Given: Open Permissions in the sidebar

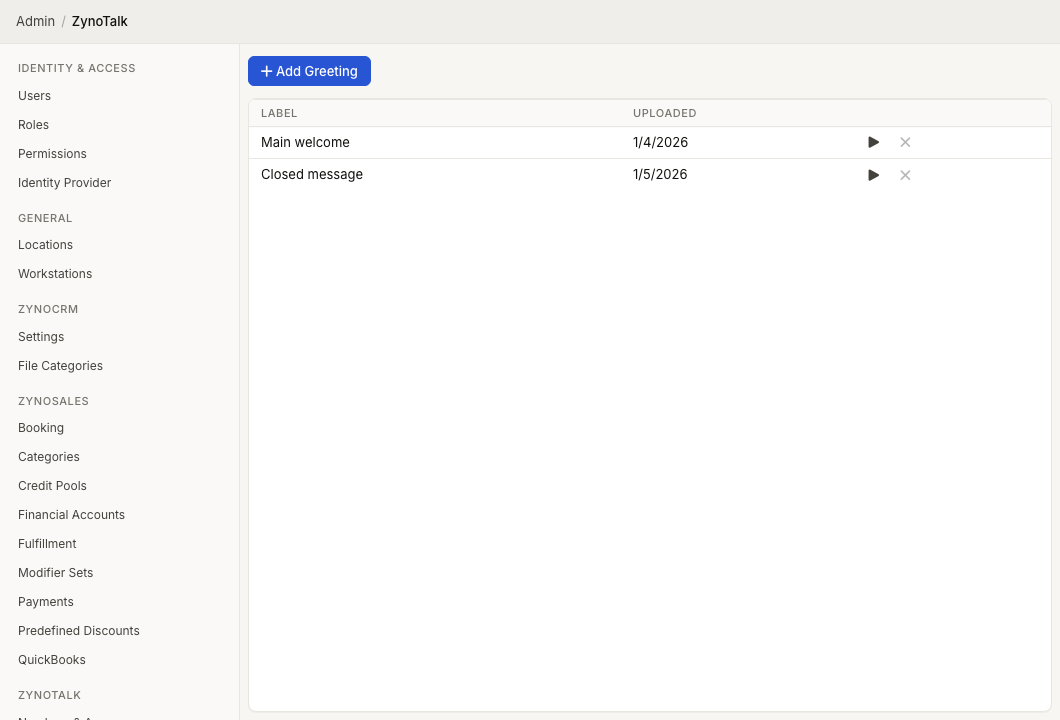Looking at the screenshot, I should pyautogui.click(x=52, y=154).
